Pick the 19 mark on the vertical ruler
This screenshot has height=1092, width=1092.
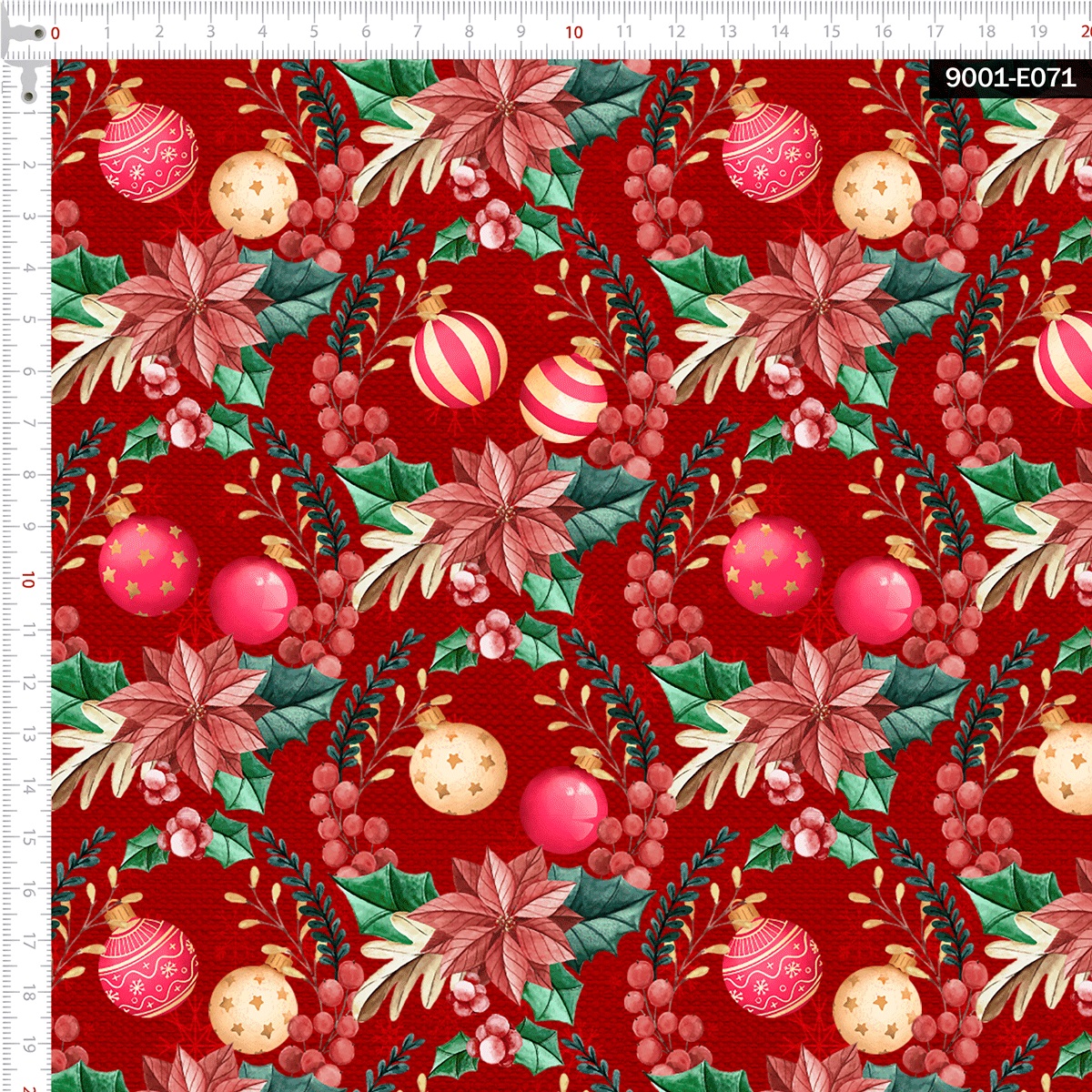tap(28, 1045)
